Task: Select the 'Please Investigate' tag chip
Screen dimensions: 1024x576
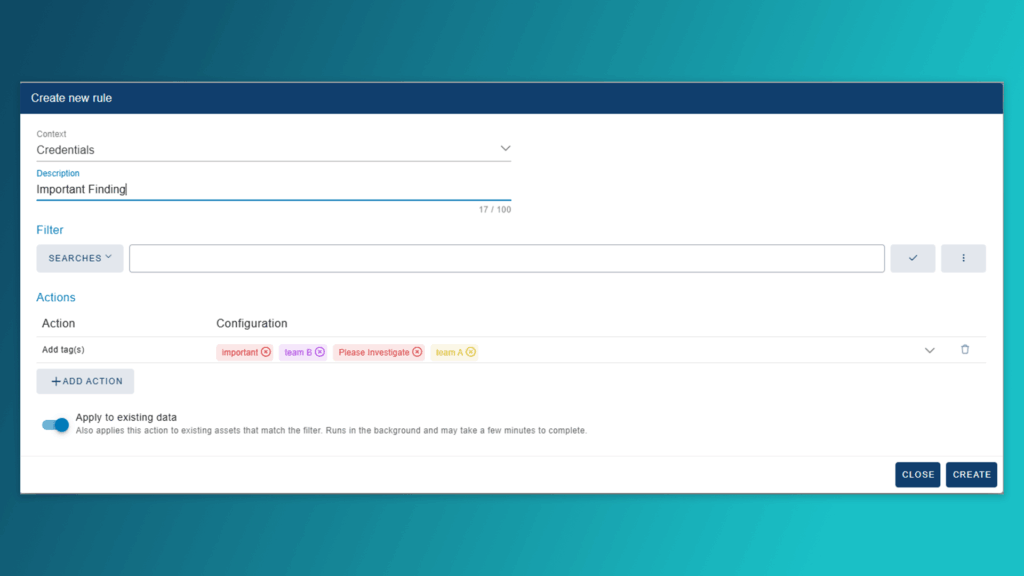Action: point(373,352)
